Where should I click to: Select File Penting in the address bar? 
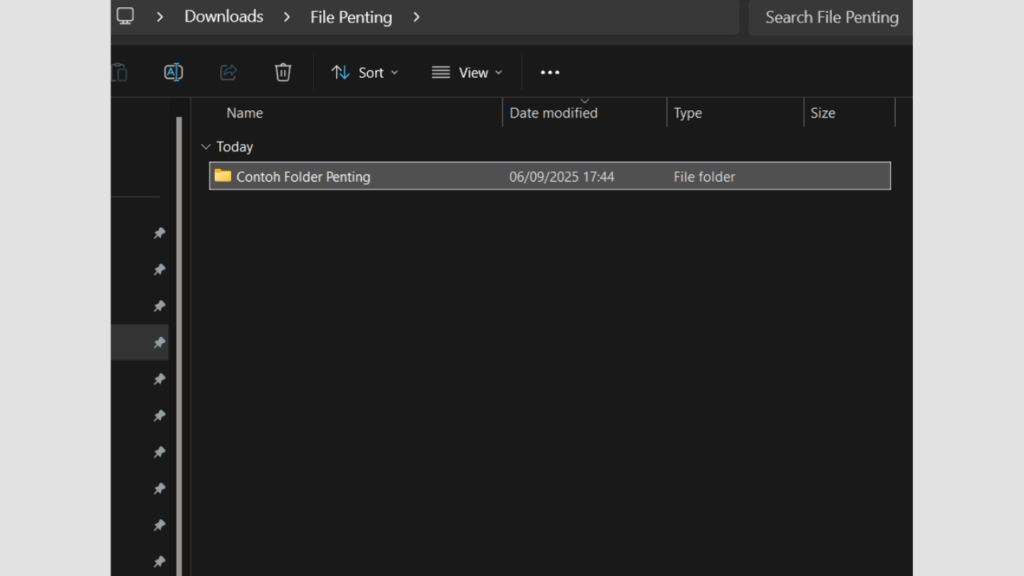click(x=351, y=17)
